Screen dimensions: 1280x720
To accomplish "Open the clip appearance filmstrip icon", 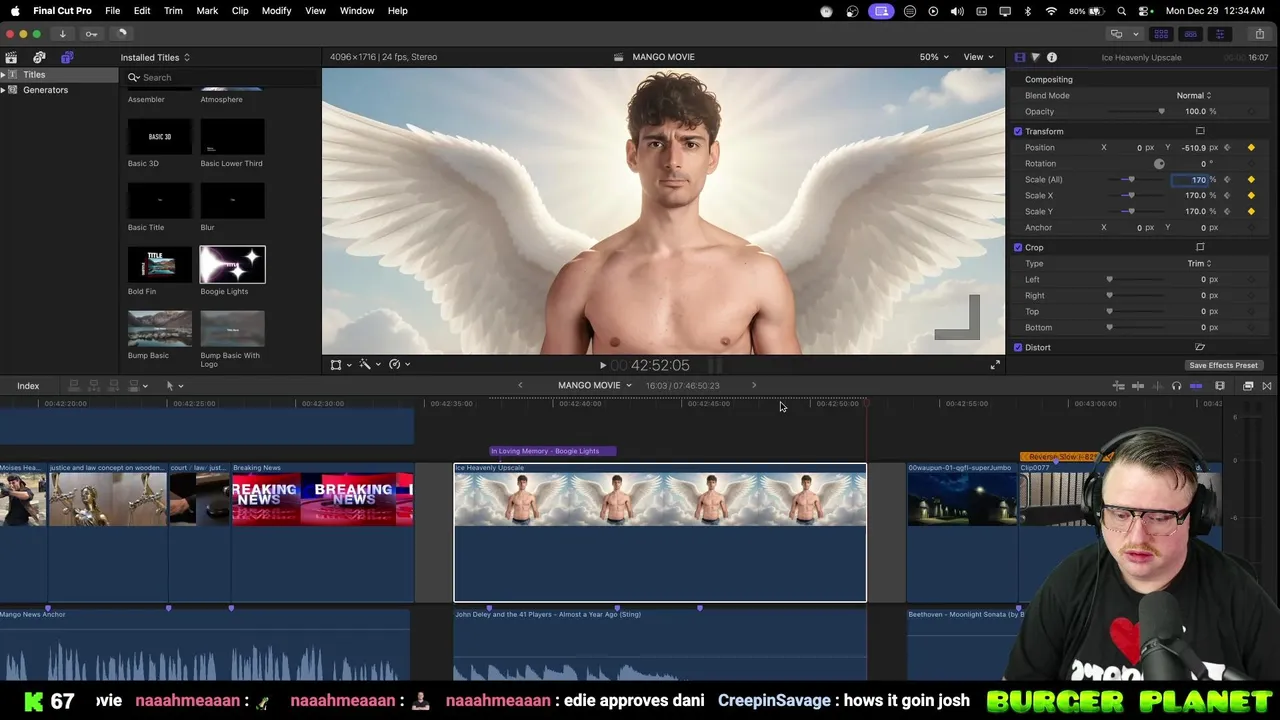I will (1220, 386).
